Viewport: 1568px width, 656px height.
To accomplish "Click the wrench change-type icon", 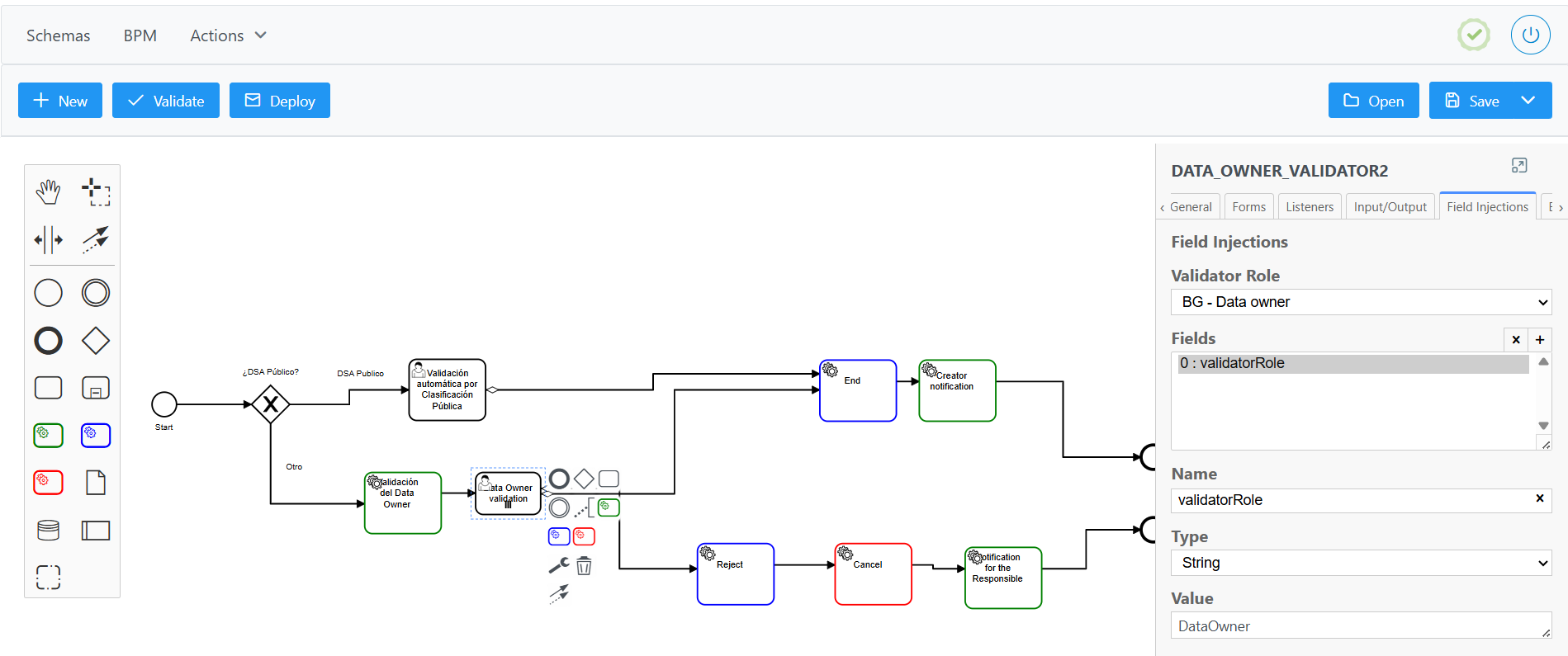I will (x=559, y=566).
